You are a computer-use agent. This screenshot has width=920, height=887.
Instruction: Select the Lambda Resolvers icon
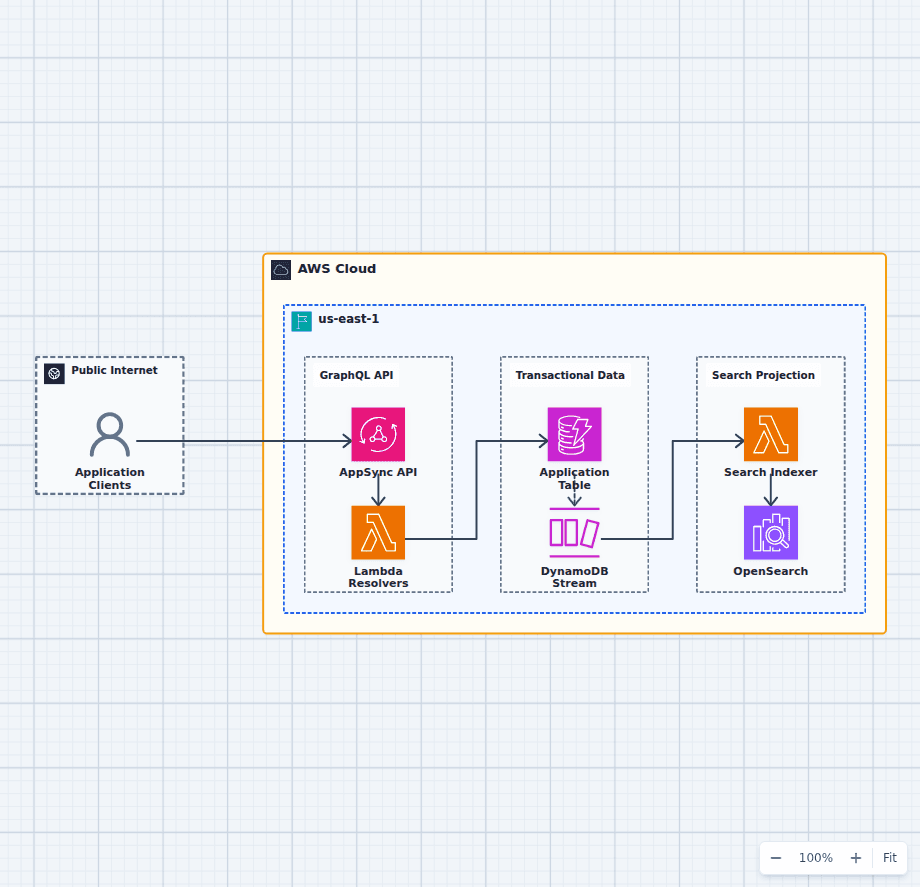pyautogui.click(x=378, y=533)
